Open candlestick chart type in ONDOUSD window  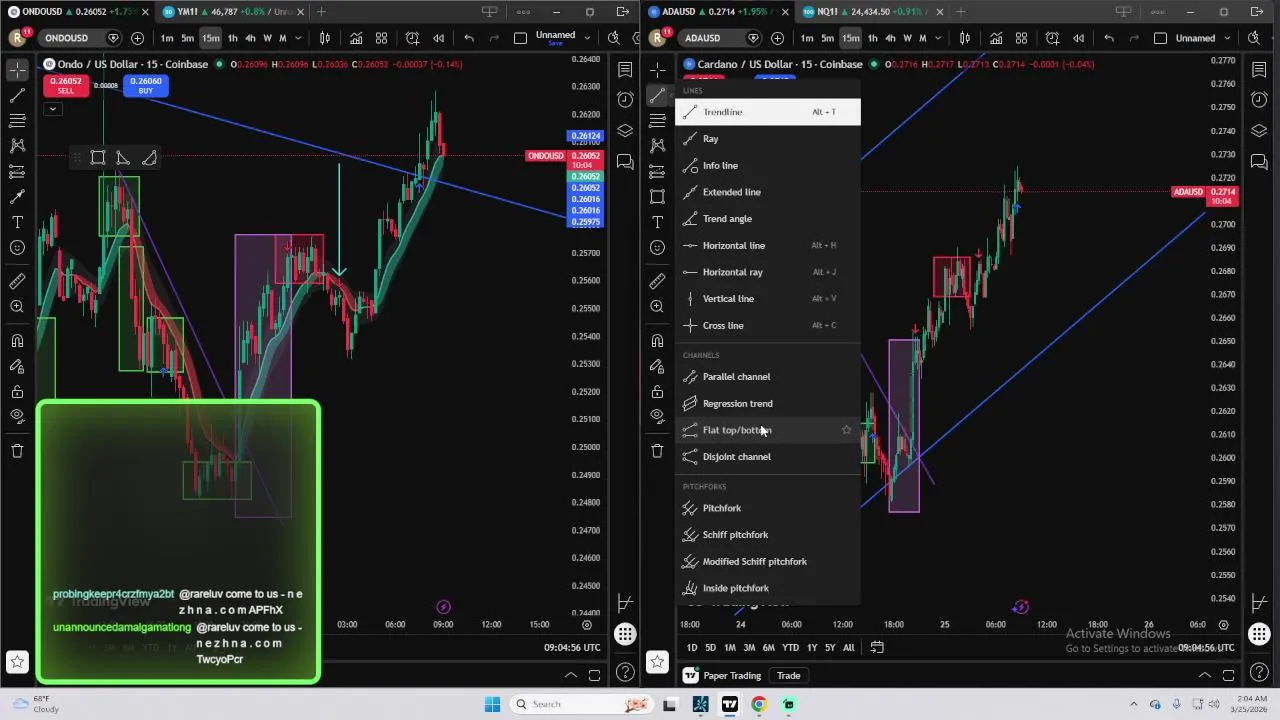coord(324,38)
